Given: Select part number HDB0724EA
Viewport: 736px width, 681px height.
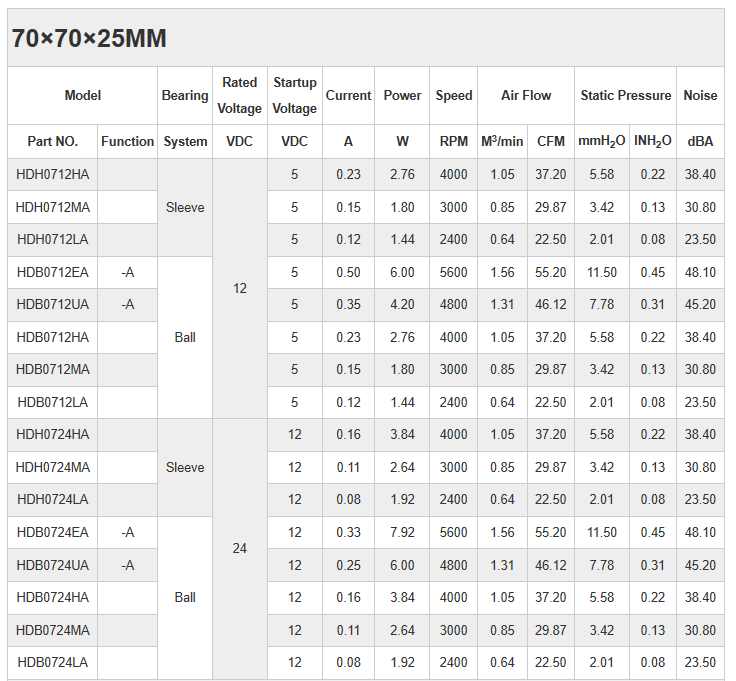Looking at the screenshot, I should click(x=53, y=533).
